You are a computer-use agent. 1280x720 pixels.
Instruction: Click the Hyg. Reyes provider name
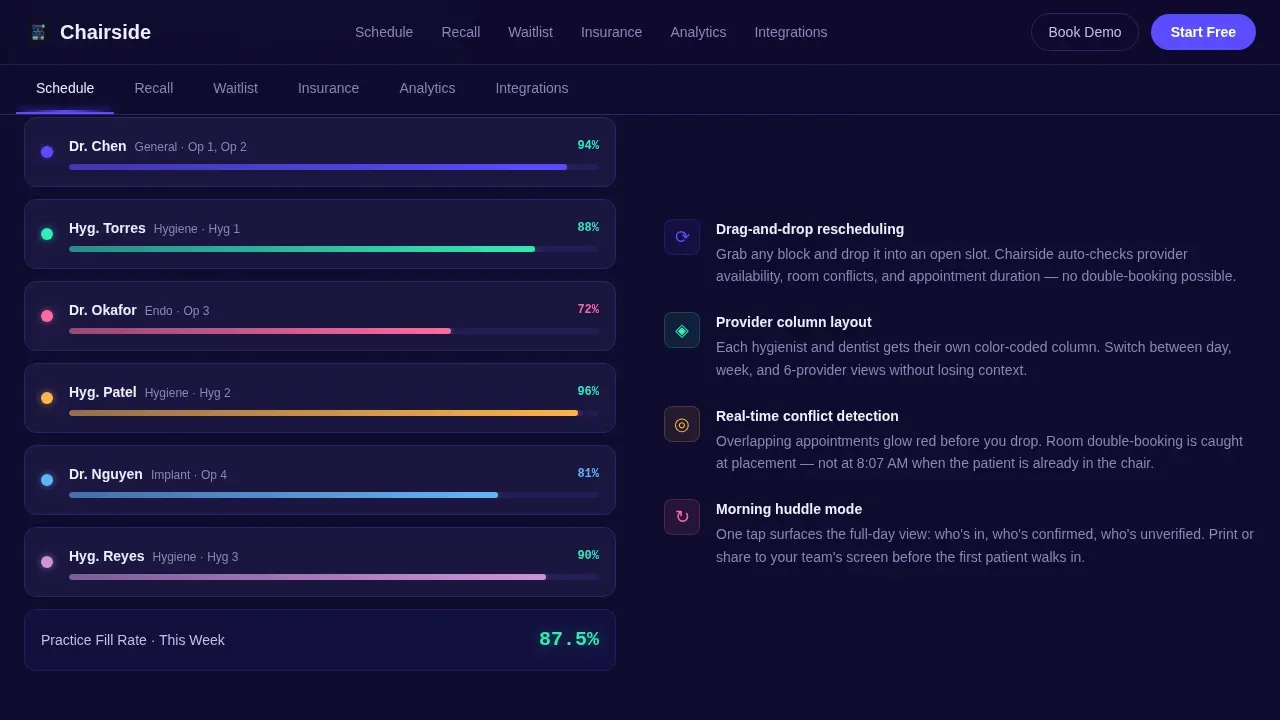click(x=107, y=556)
